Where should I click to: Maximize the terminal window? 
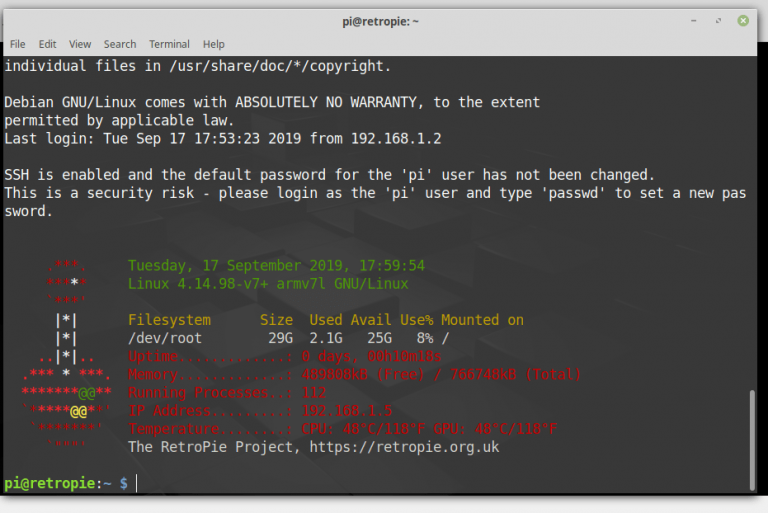click(x=718, y=20)
